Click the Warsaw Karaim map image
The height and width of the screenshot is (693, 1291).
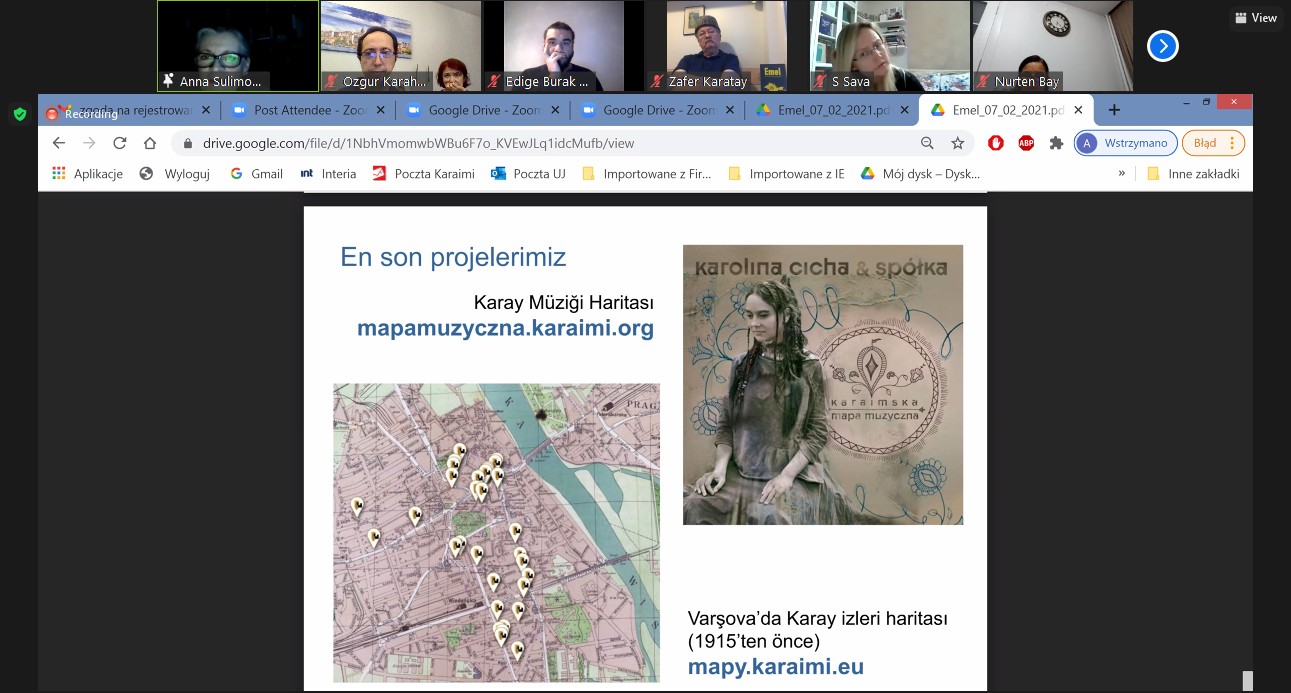click(497, 533)
